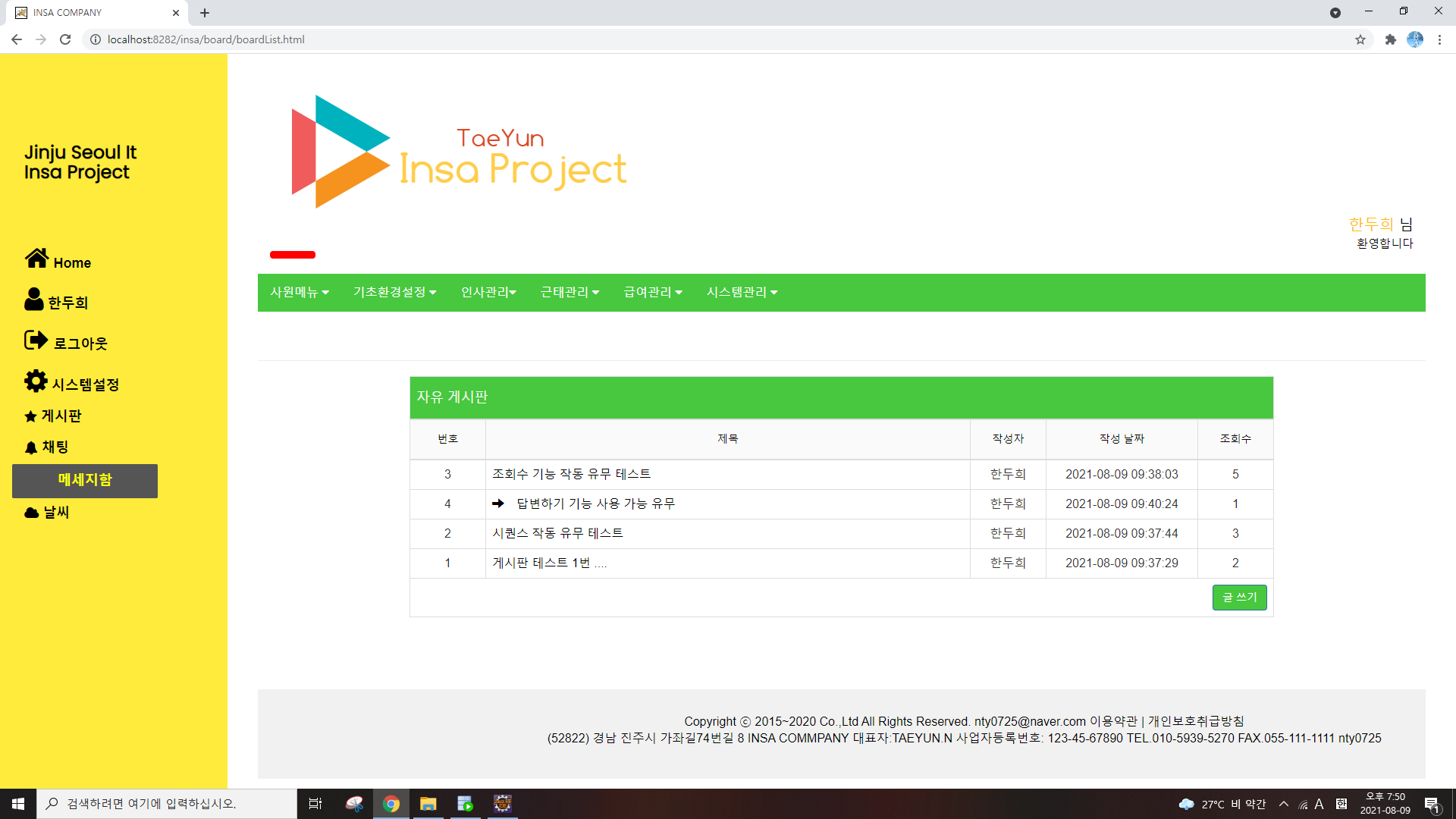The image size is (1456, 819).
Task: Expand the 근태관리 dropdown
Action: (570, 293)
